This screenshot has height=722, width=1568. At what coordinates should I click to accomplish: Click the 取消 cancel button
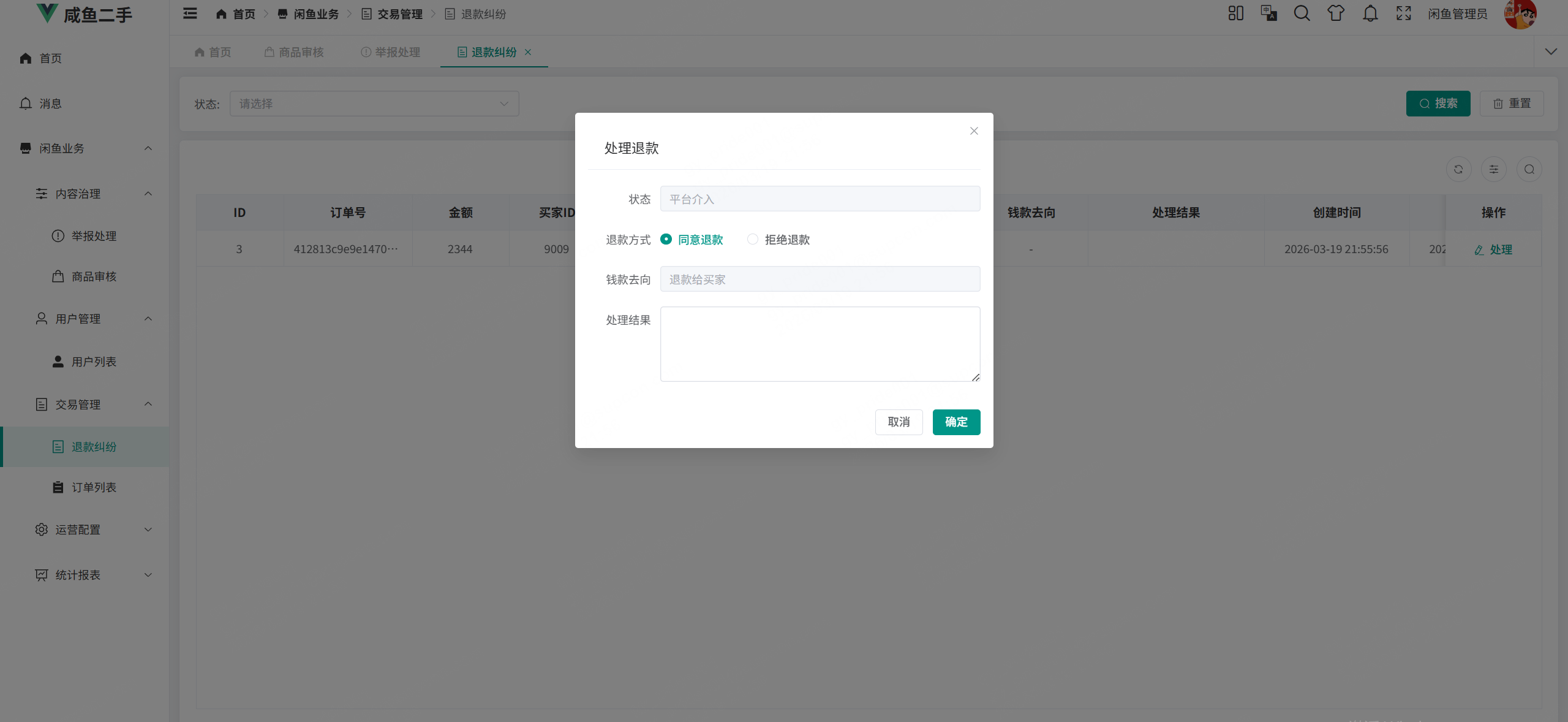[x=898, y=422]
